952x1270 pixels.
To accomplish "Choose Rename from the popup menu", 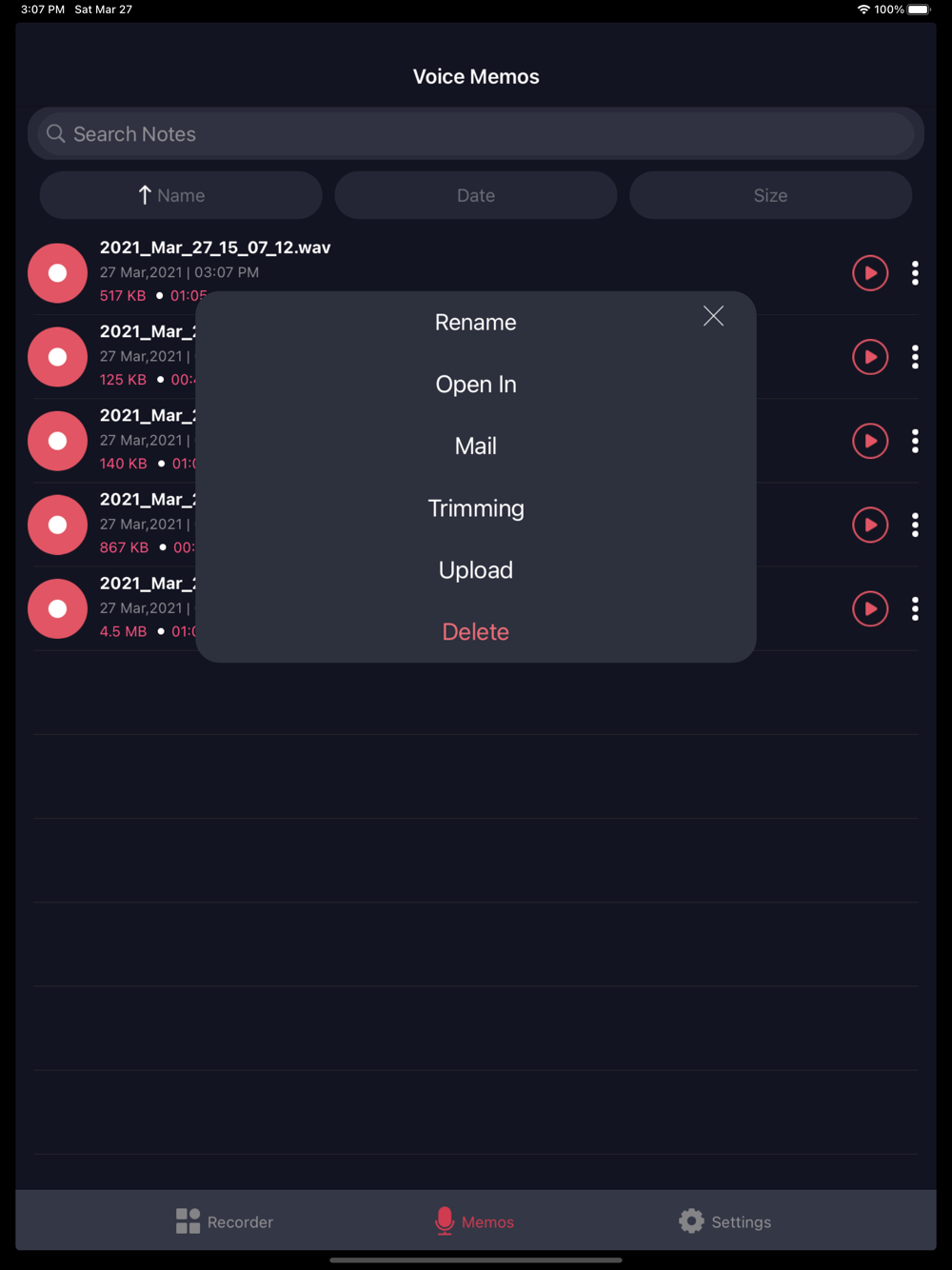I will (476, 322).
